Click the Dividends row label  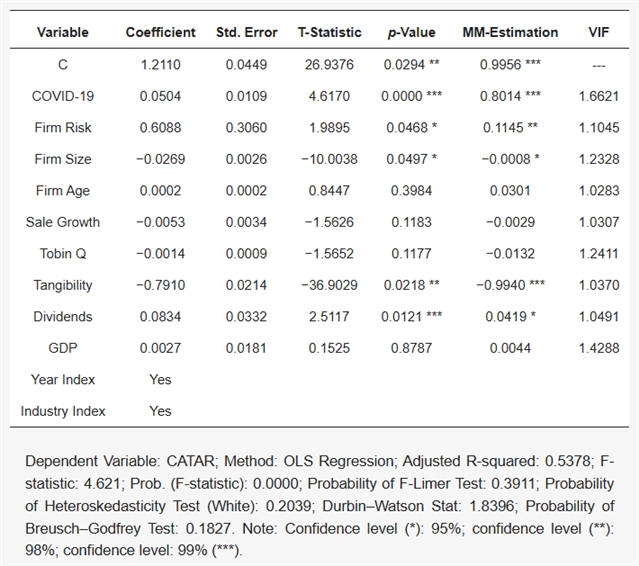pos(62,317)
